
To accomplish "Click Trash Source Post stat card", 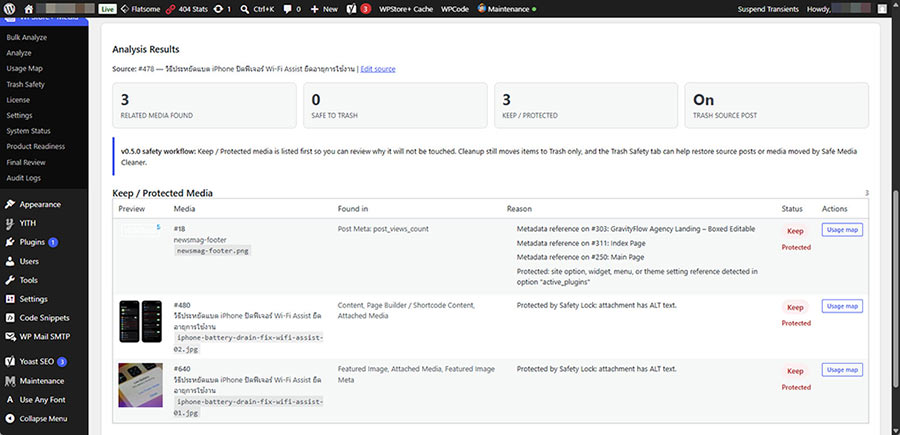I will click(777, 106).
